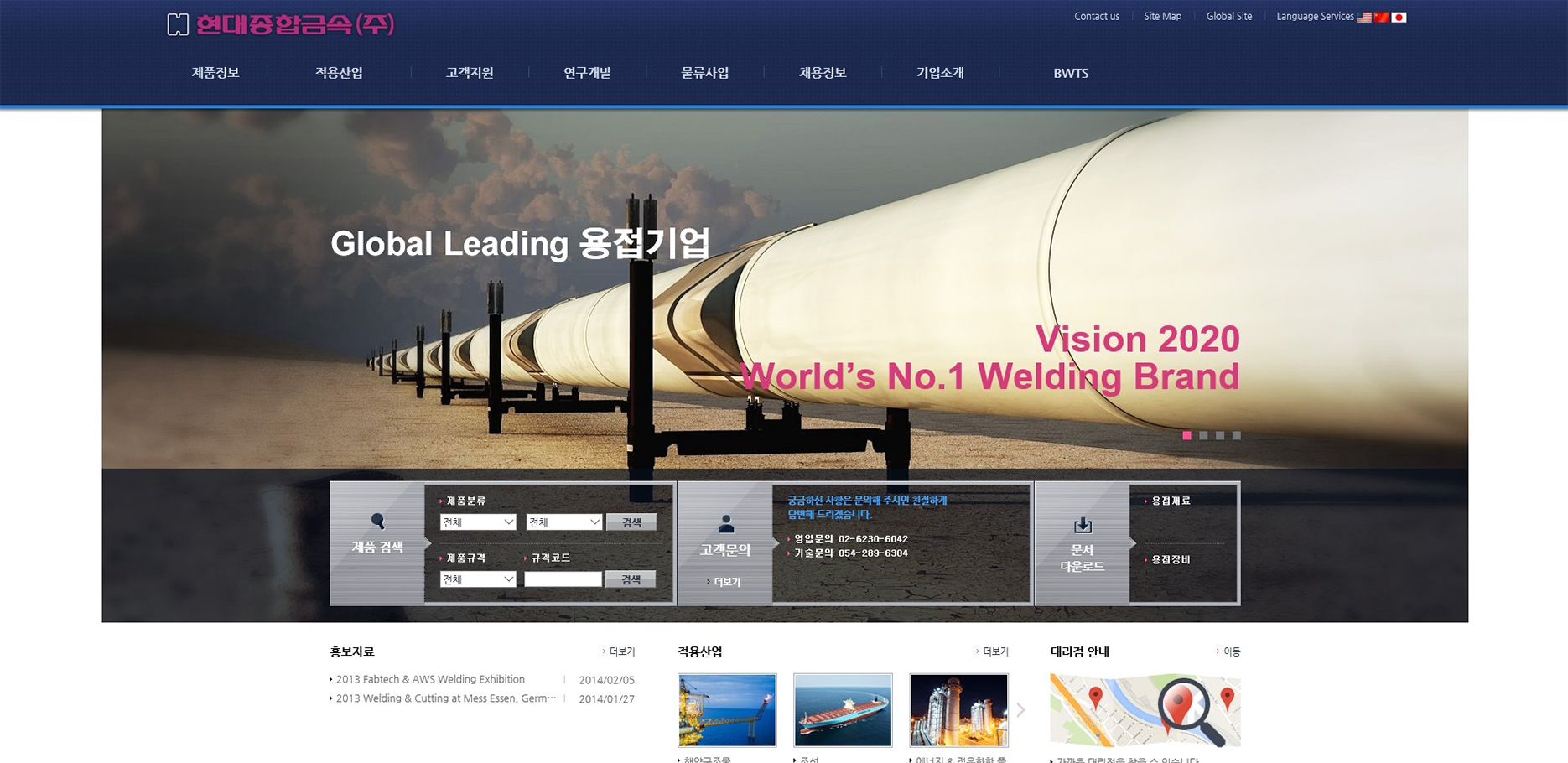The image size is (1568, 763).
Task: Select the first pink slide indicator dot
Action: [x=1186, y=435]
